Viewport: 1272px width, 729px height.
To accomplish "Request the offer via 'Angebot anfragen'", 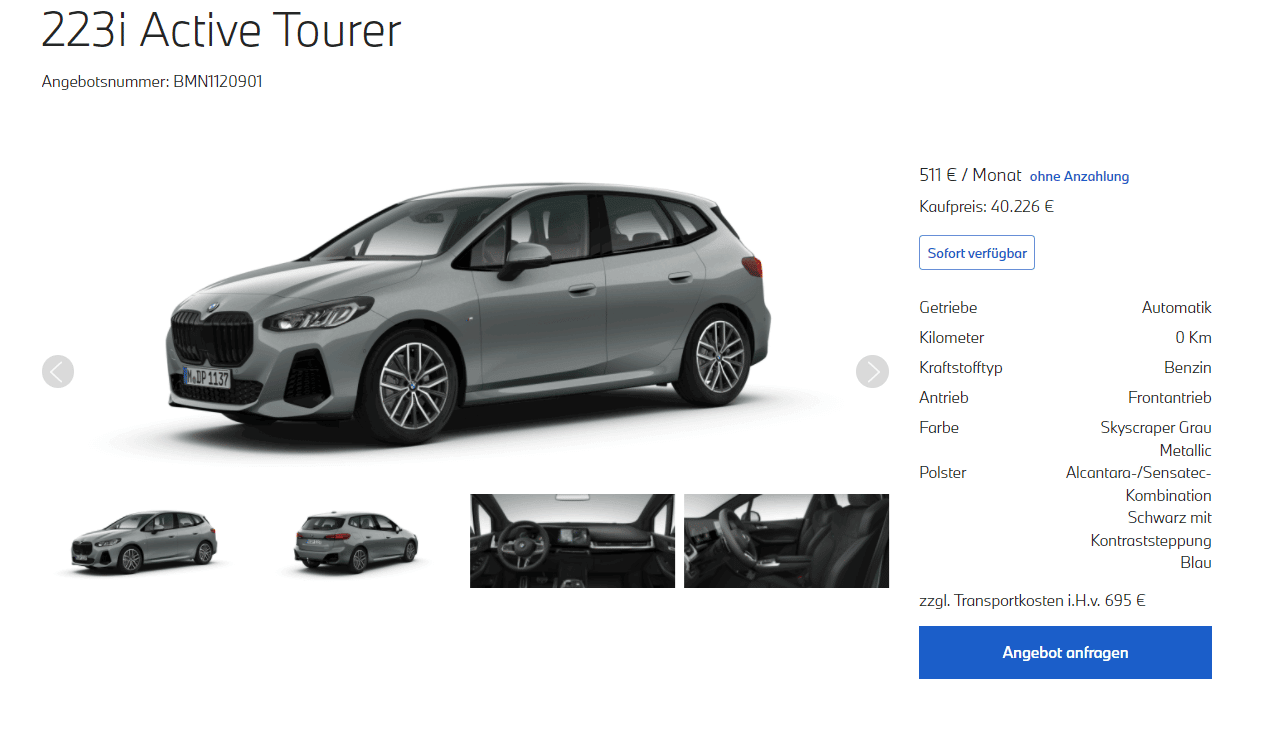I will tap(1065, 653).
